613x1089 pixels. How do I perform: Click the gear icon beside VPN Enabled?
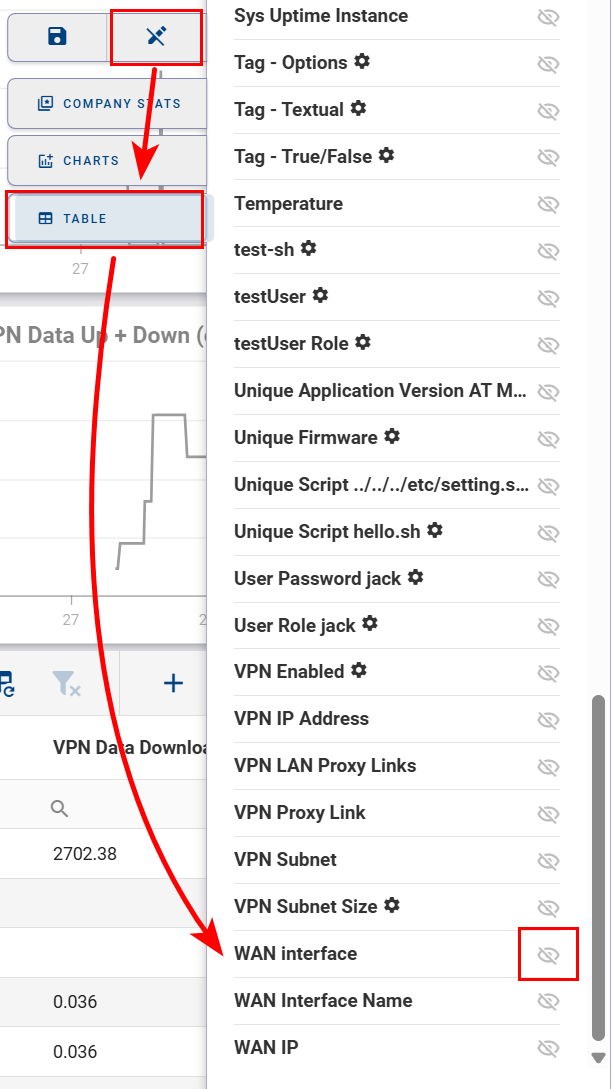pos(359,670)
